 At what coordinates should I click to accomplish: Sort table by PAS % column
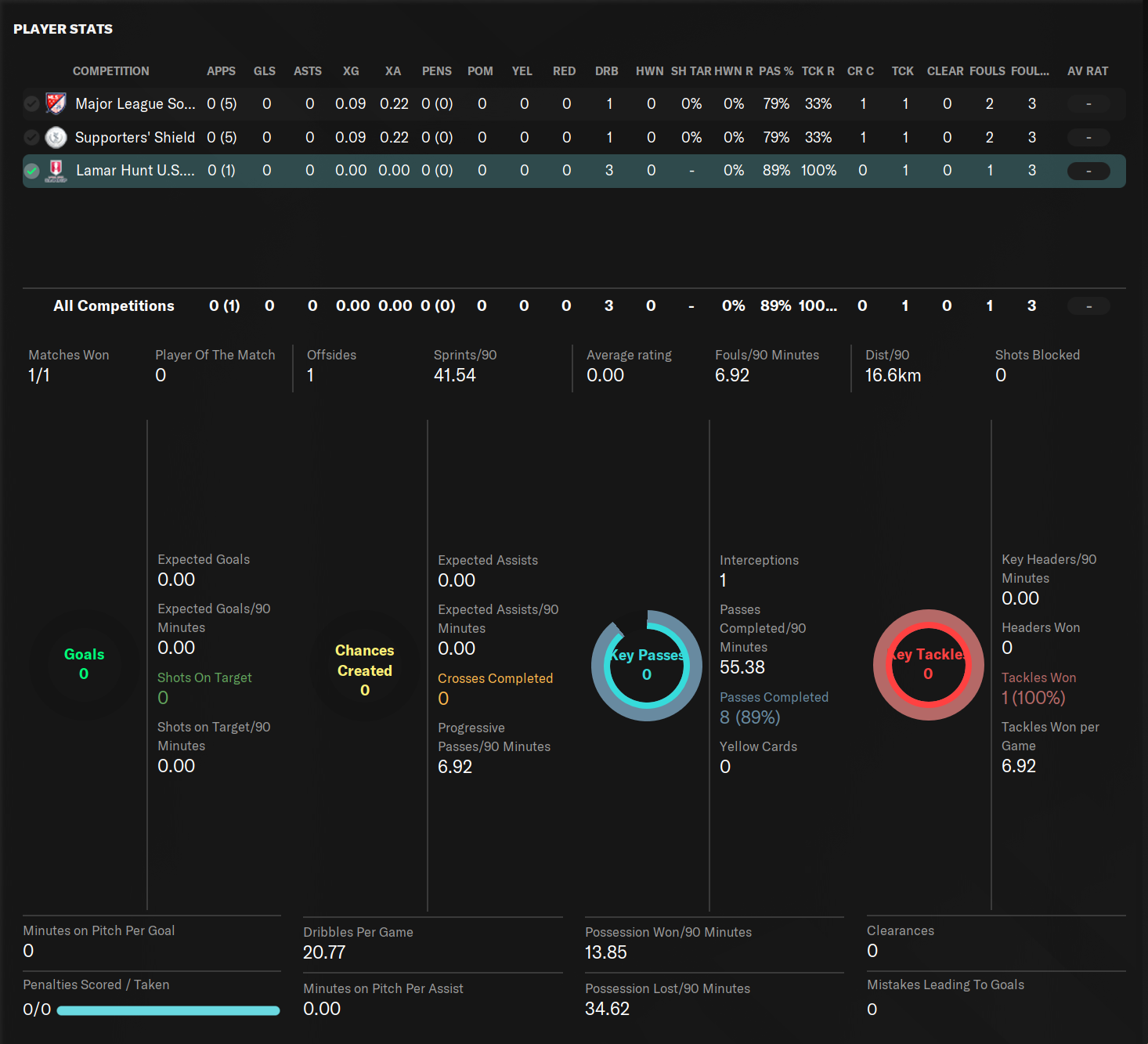click(776, 71)
